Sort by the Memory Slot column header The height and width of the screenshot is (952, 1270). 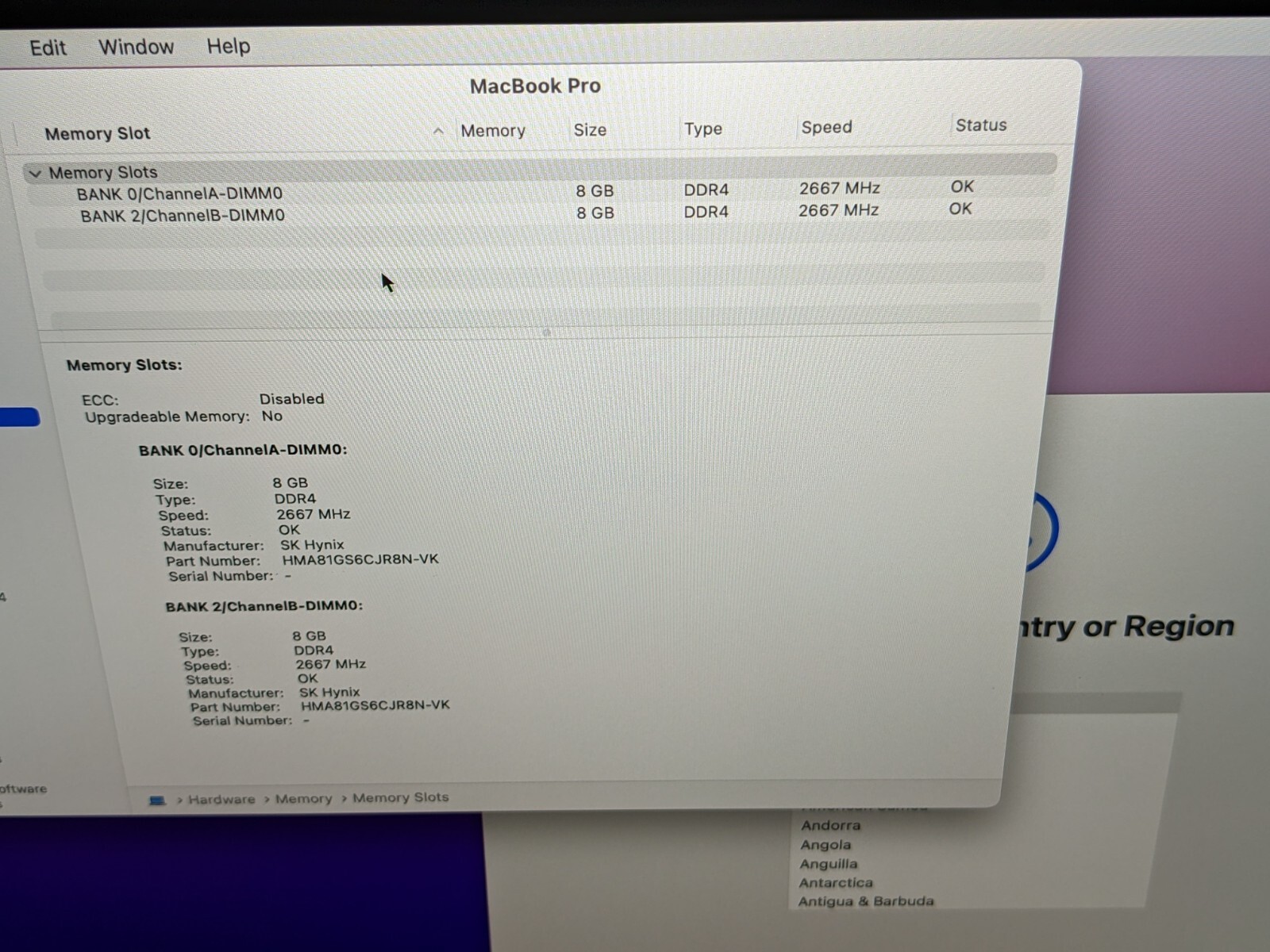[98, 133]
